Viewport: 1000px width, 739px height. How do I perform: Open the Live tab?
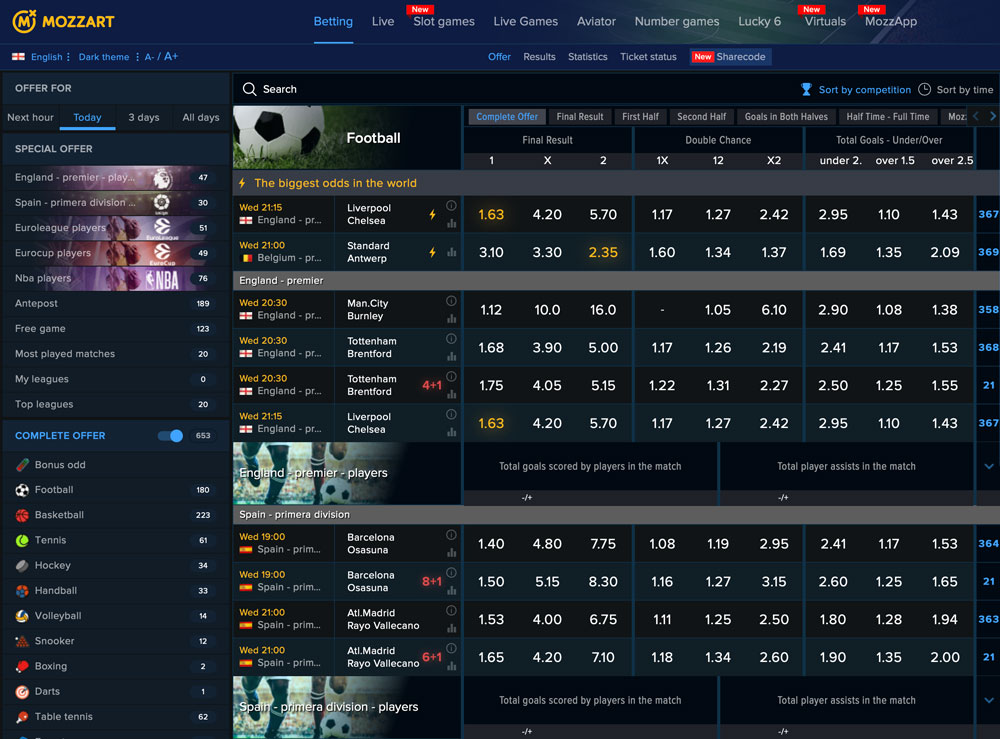(383, 21)
